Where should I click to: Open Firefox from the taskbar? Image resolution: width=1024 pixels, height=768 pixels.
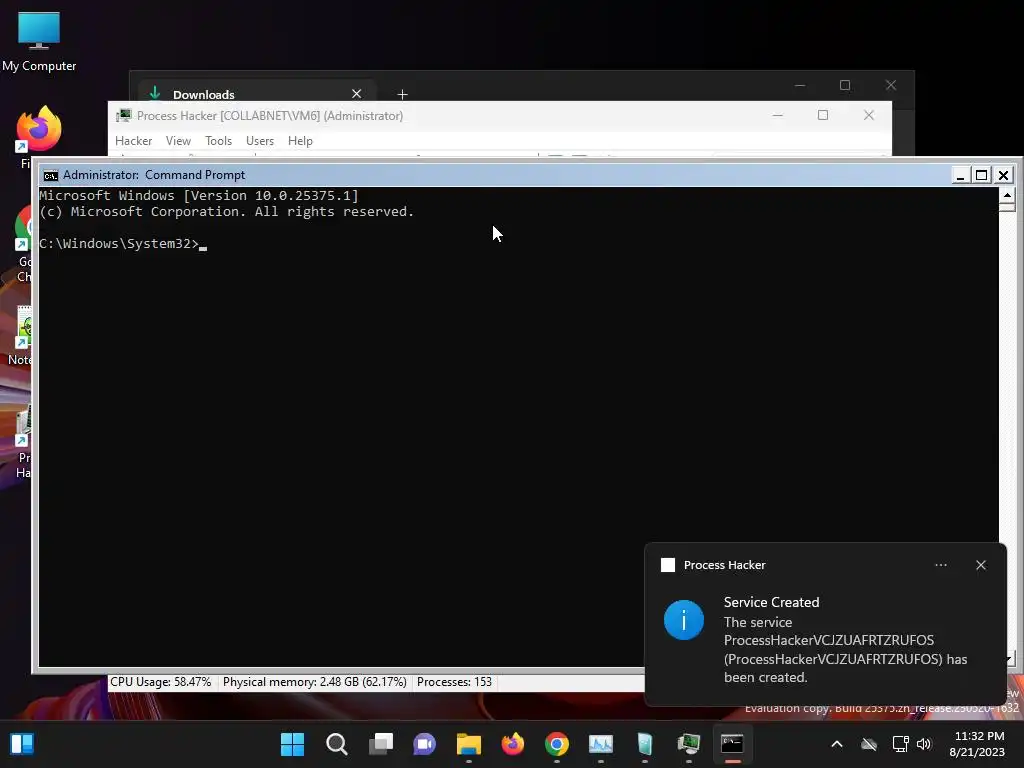(x=513, y=744)
